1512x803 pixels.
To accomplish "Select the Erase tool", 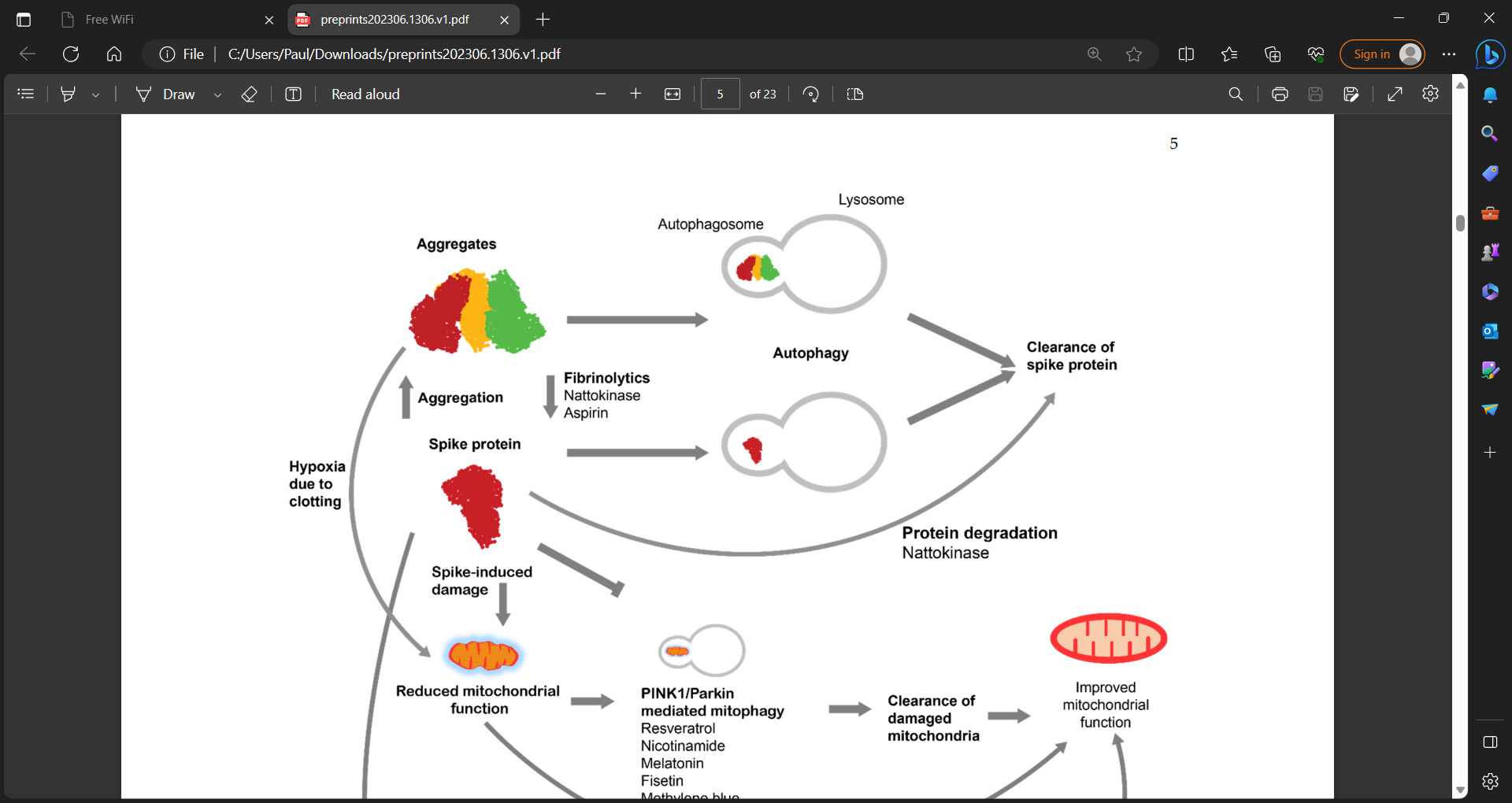I will tap(249, 94).
